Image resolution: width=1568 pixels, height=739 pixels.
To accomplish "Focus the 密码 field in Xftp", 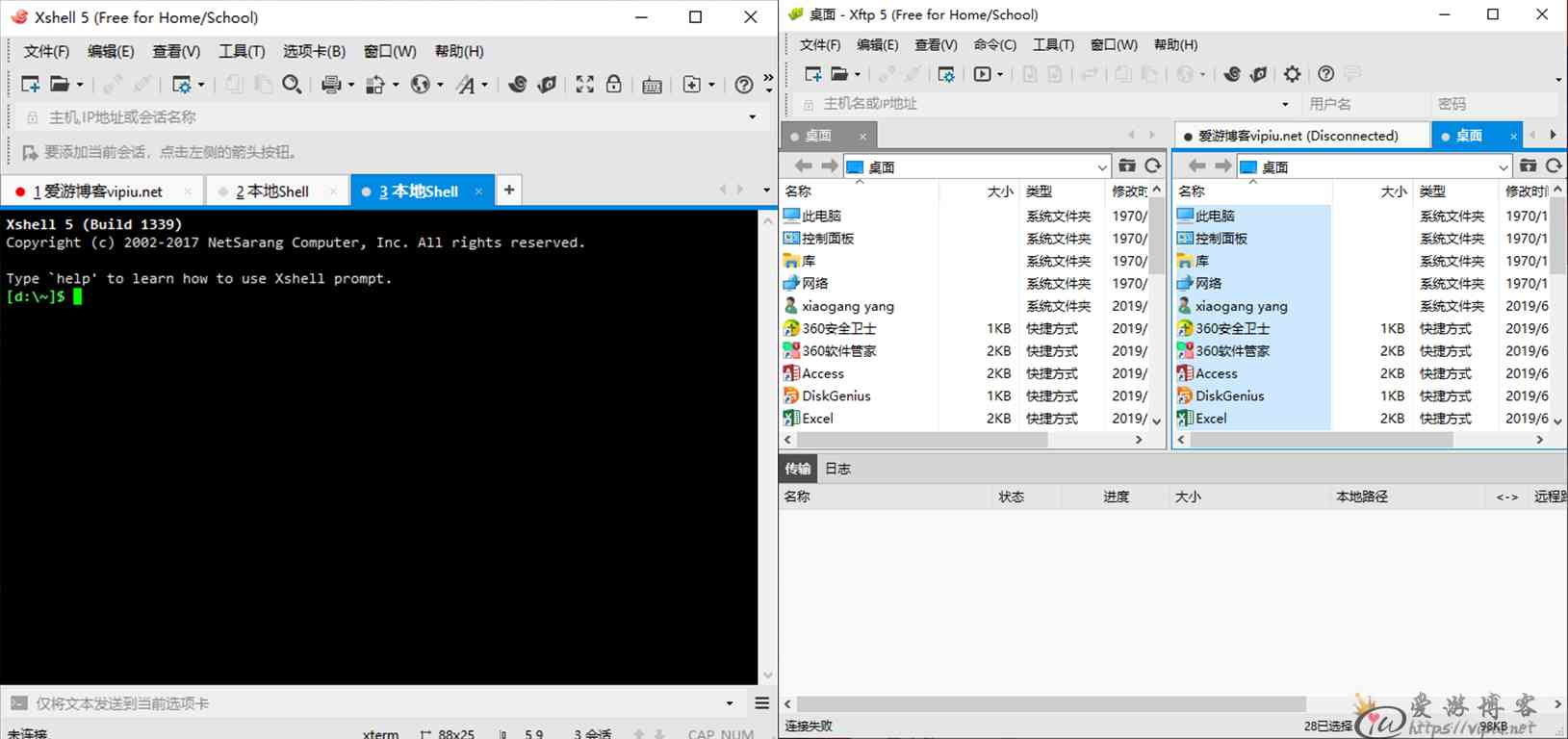I will [1495, 104].
